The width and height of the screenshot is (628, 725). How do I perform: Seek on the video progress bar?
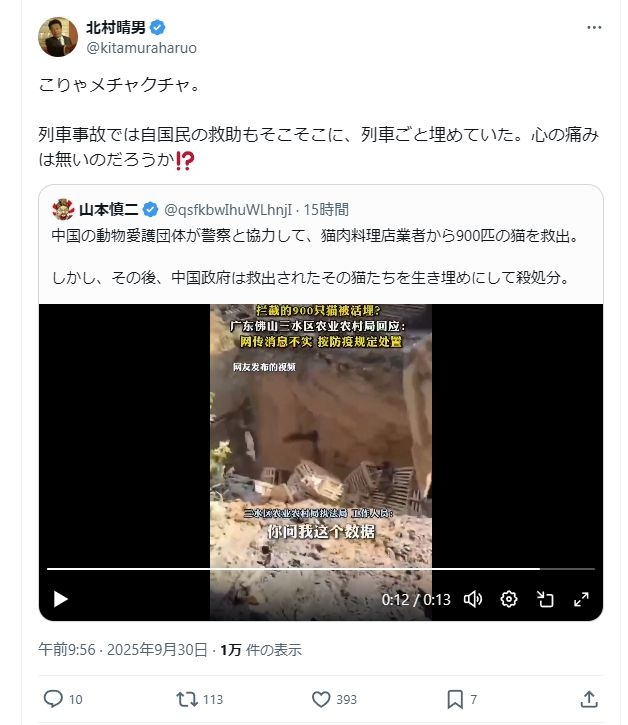(320, 569)
